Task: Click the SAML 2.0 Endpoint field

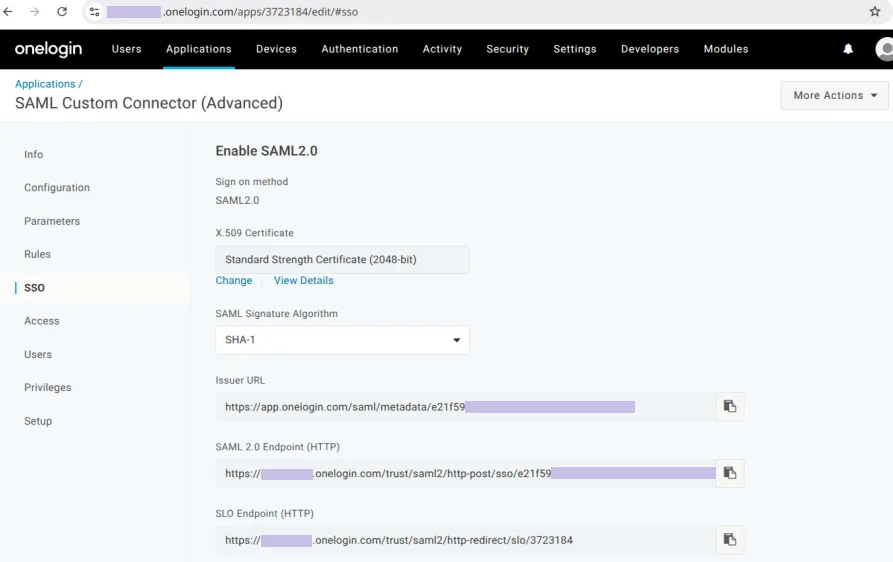Action: tap(465, 473)
